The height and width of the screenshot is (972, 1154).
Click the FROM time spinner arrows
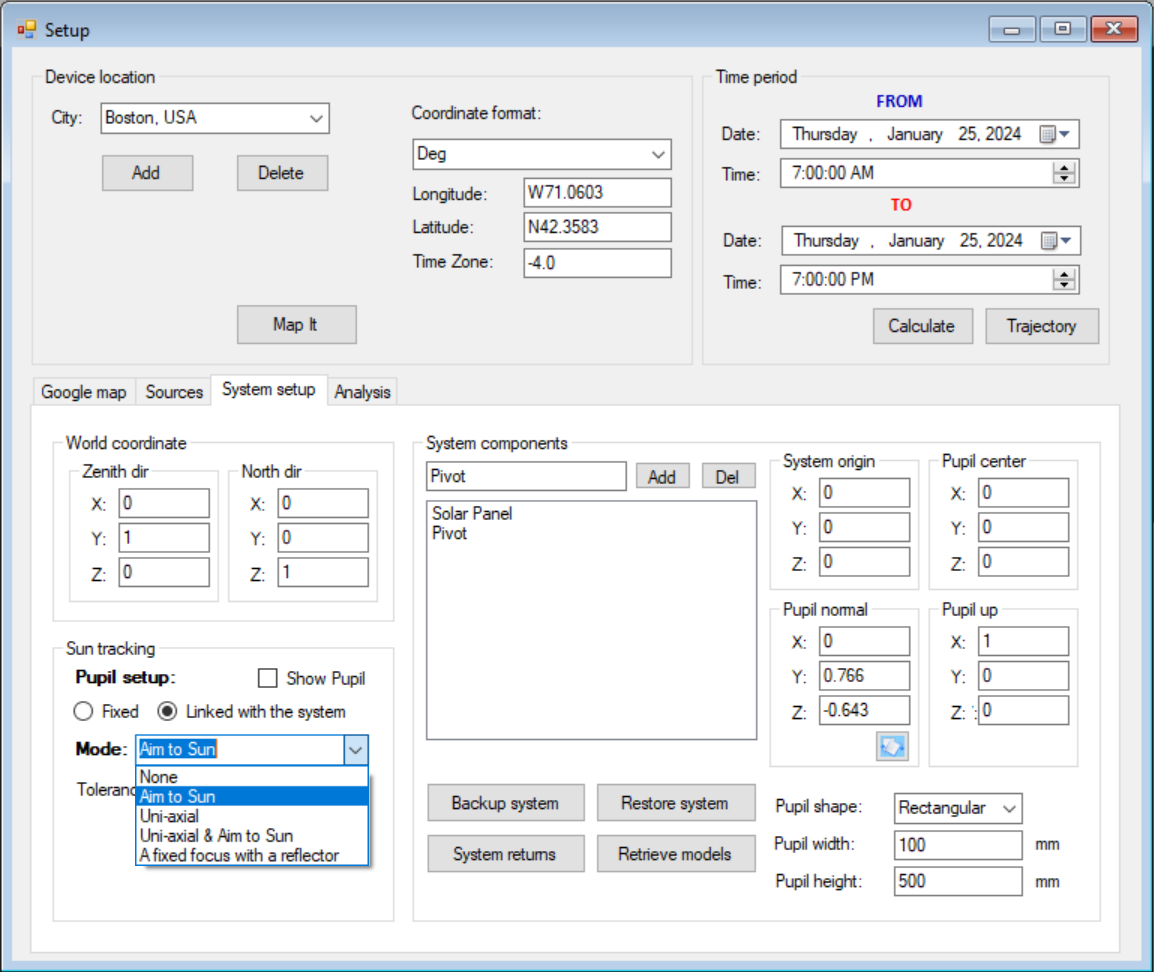click(1064, 173)
